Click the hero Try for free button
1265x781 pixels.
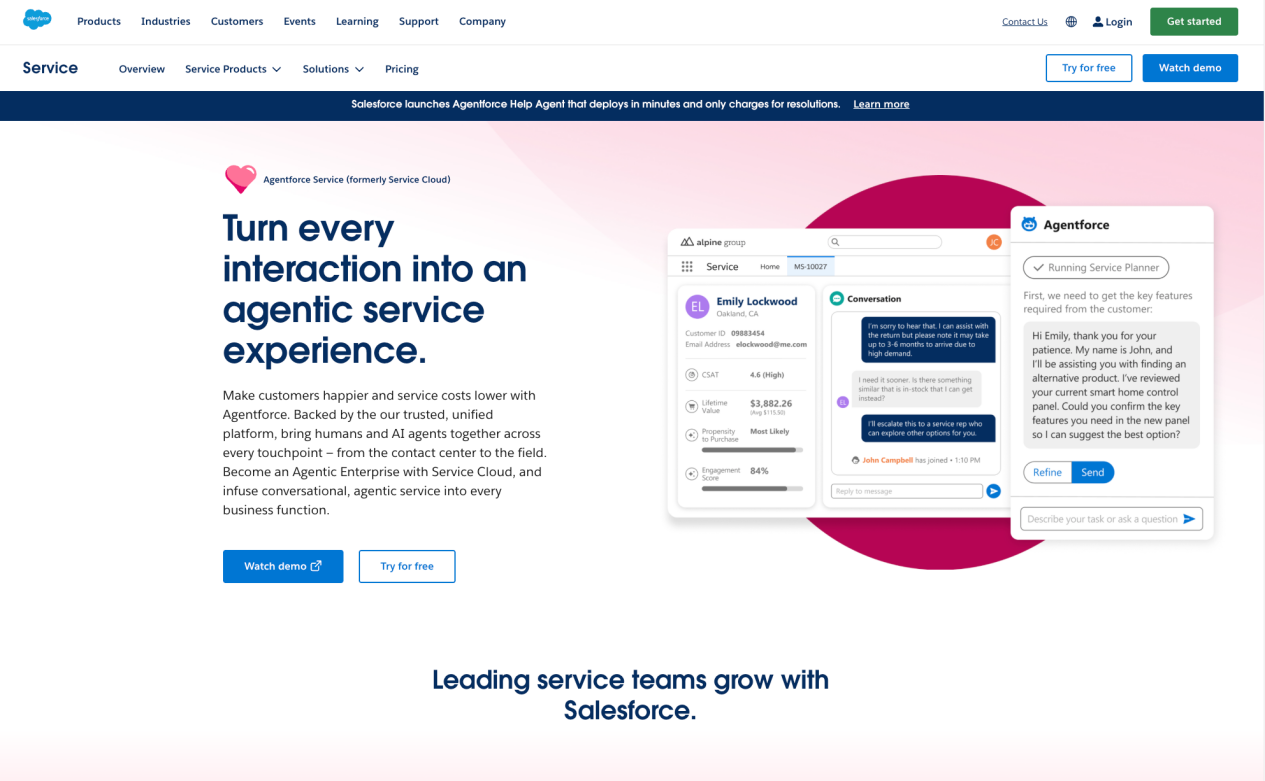(407, 566)
